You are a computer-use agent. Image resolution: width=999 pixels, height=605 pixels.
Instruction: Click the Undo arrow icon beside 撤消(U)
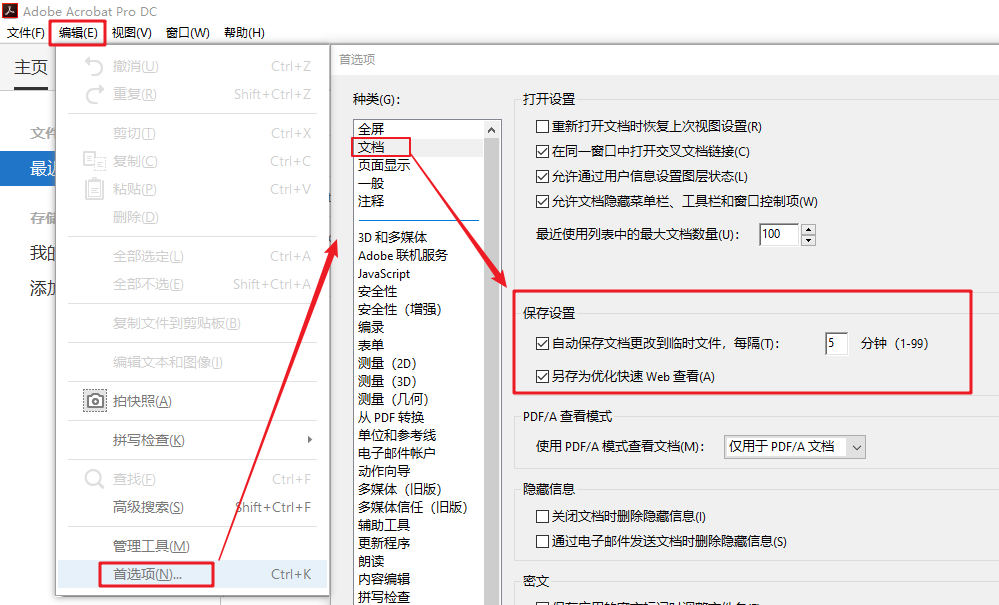(x=94, y=66)
